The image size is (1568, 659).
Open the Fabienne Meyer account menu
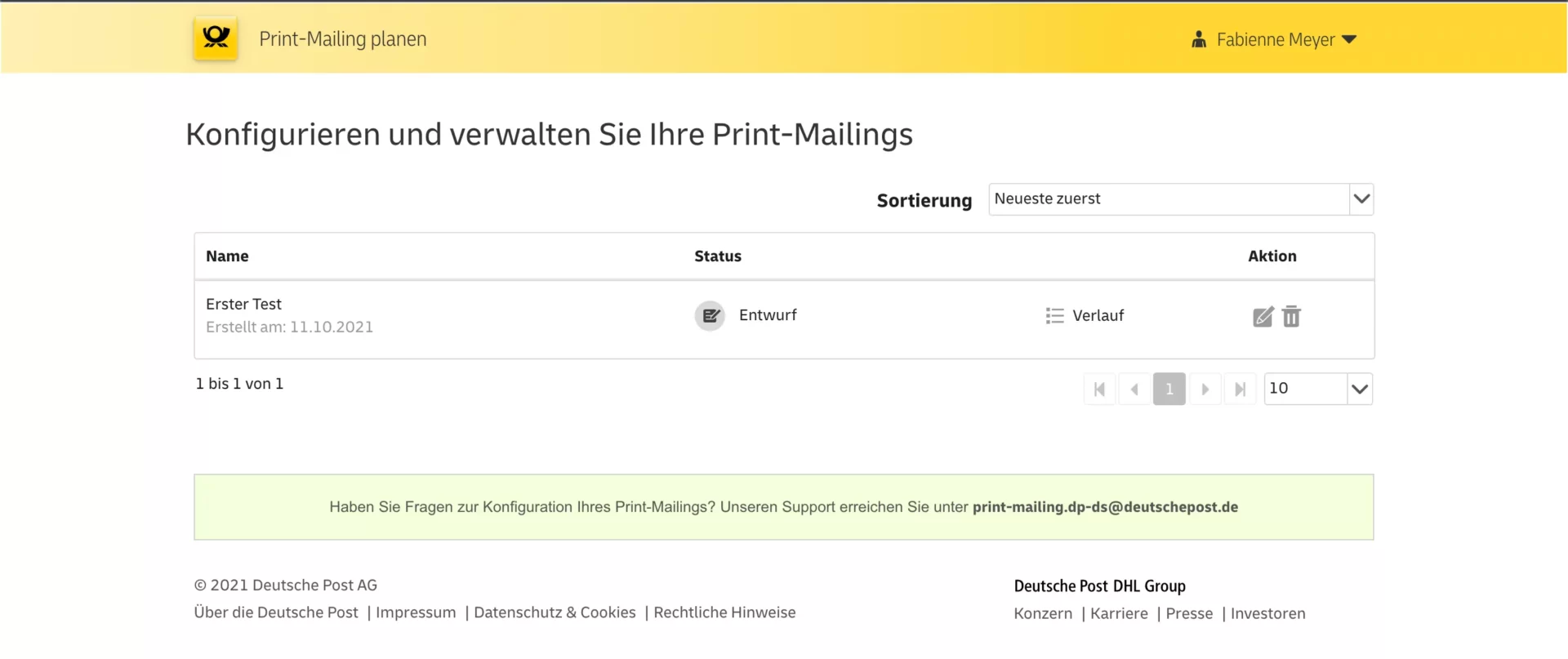(1285, 39)
